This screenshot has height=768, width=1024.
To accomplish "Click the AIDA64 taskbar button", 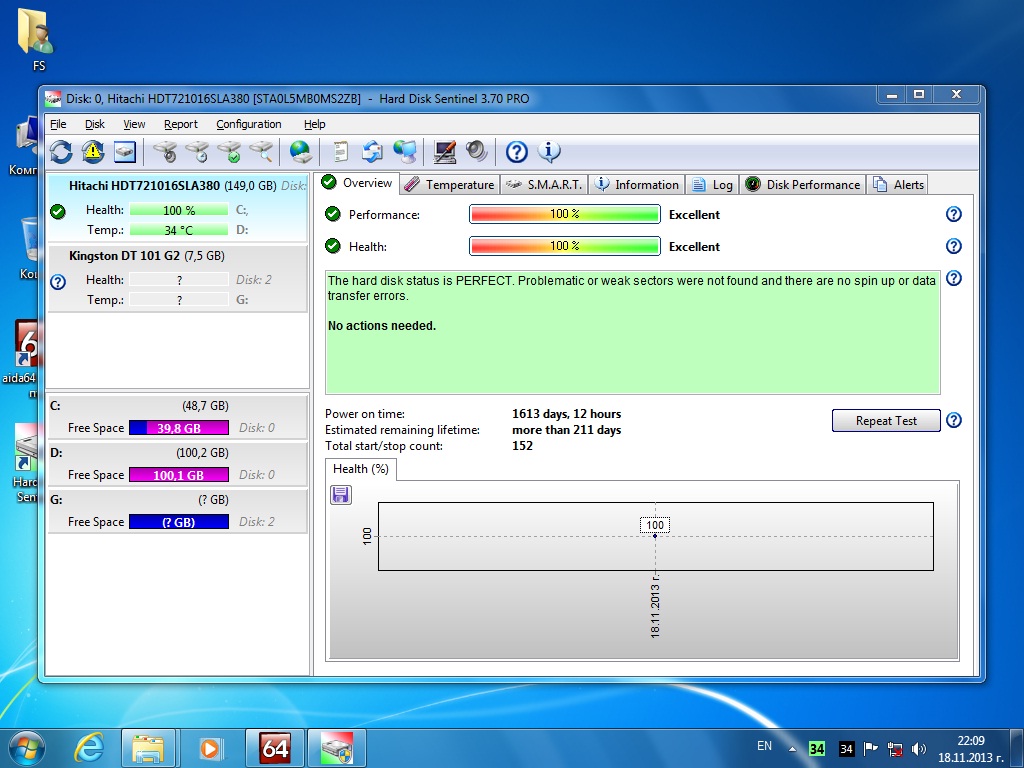I will tap(274, 748).
